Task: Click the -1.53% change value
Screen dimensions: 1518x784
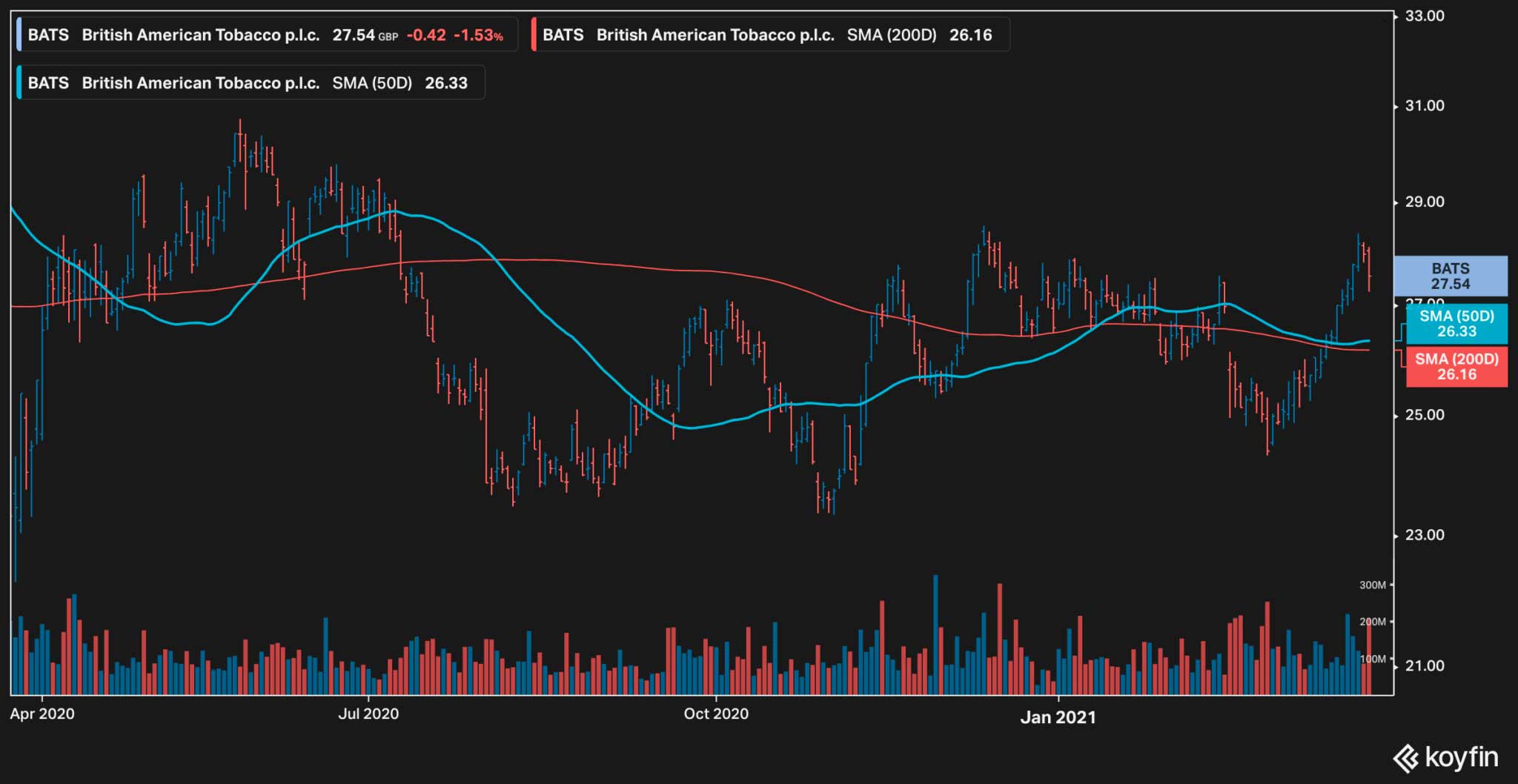Action: pyautogui.click(x=478, y=35)
